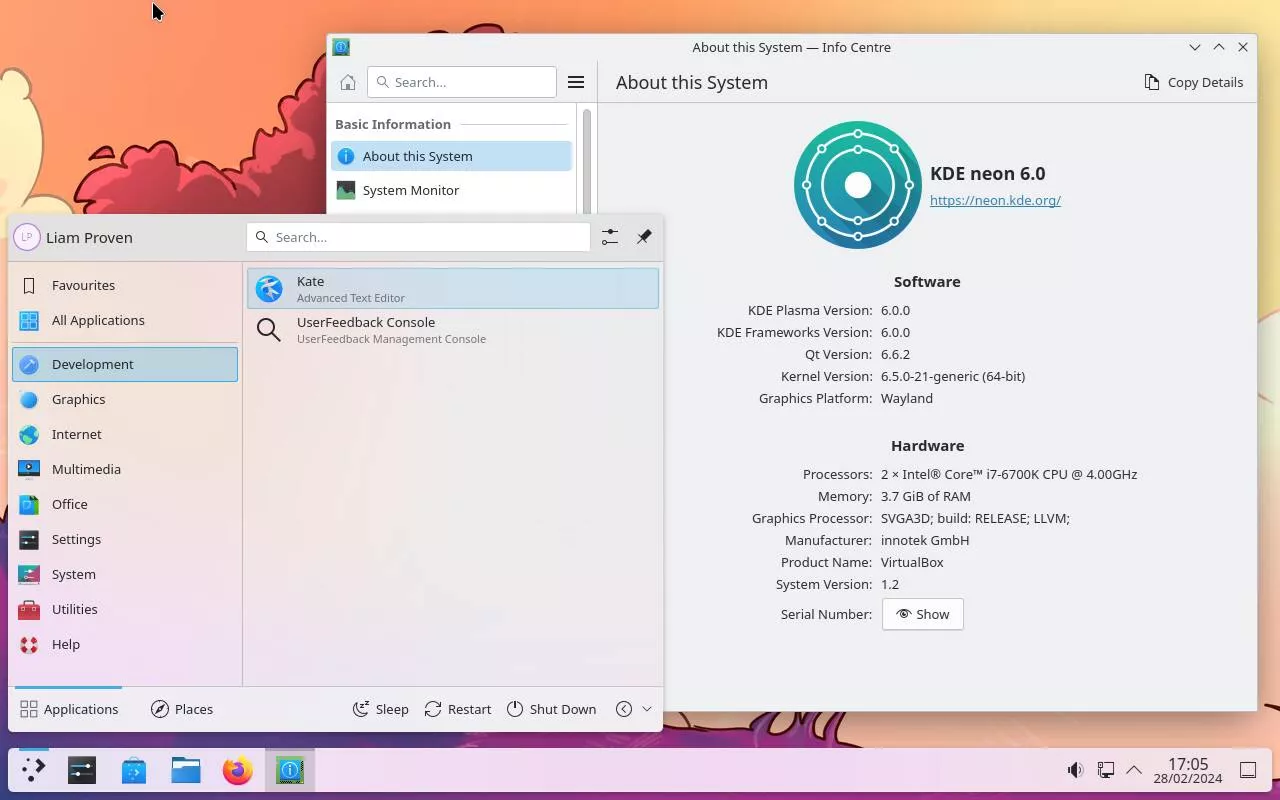Select Favourites category
Screen dimensions: 1280x800
[125, 285]
